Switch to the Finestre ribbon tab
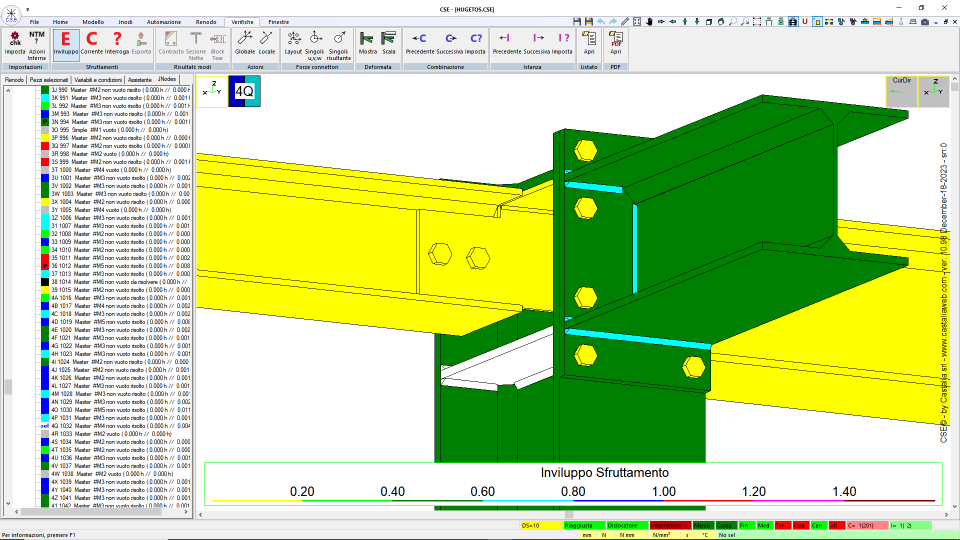 tap(279, 22)
